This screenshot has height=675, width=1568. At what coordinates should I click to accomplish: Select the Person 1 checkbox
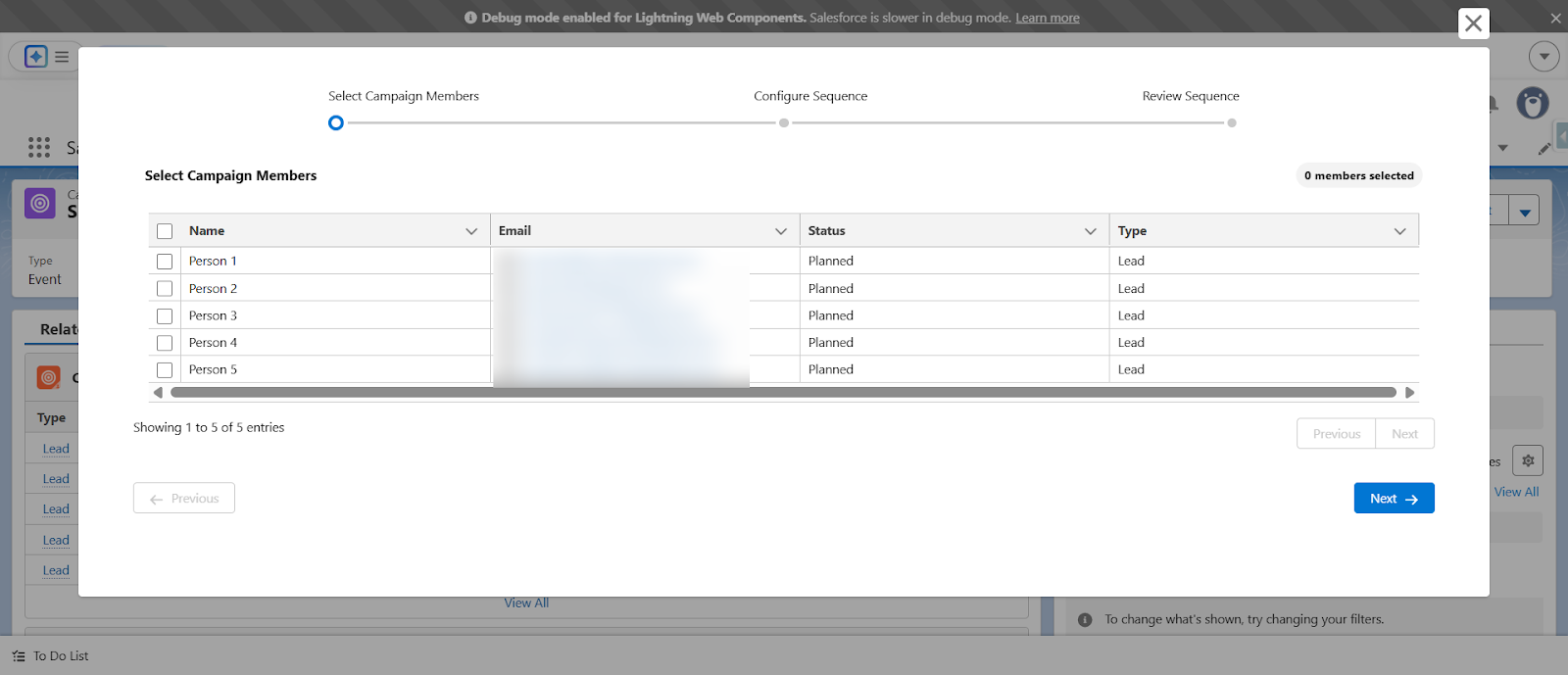[165, 262]
